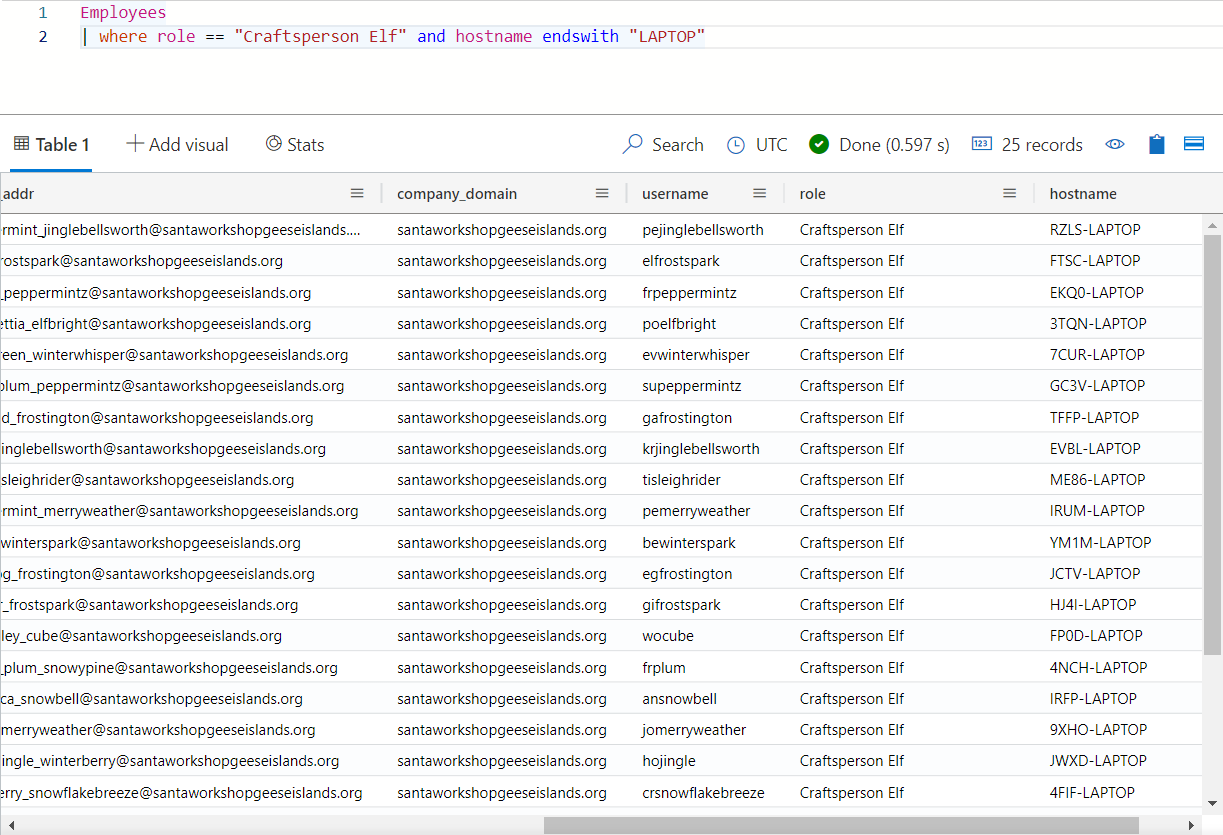Viewport: 1223px width, 835px height.
Task: Click the green Done status checkmark
Action: coord(819,145)
